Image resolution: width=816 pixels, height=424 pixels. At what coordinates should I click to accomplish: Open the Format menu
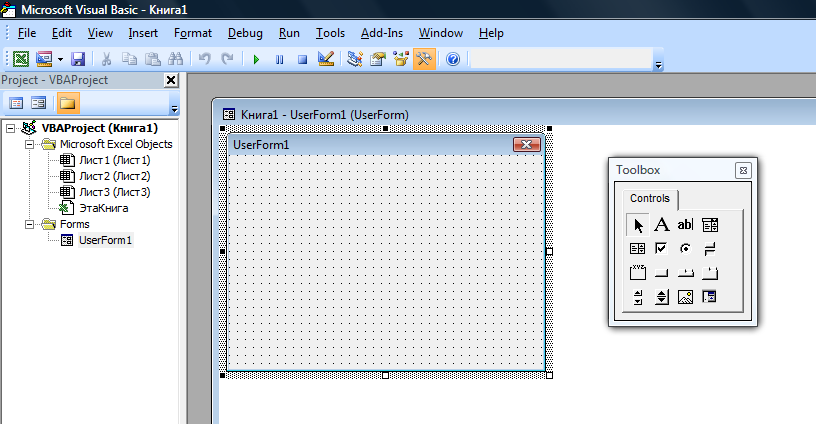[193, 33]
